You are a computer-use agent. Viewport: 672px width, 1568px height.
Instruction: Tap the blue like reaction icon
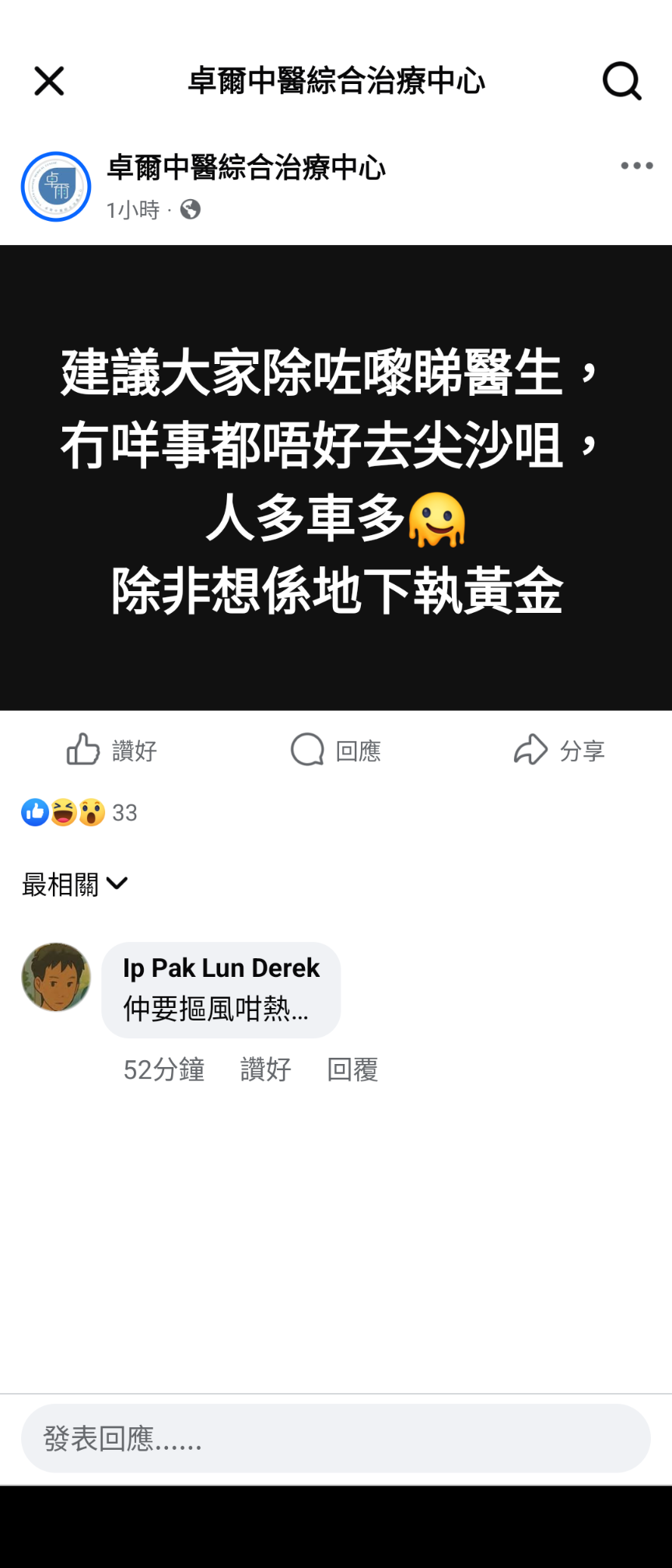35,813
